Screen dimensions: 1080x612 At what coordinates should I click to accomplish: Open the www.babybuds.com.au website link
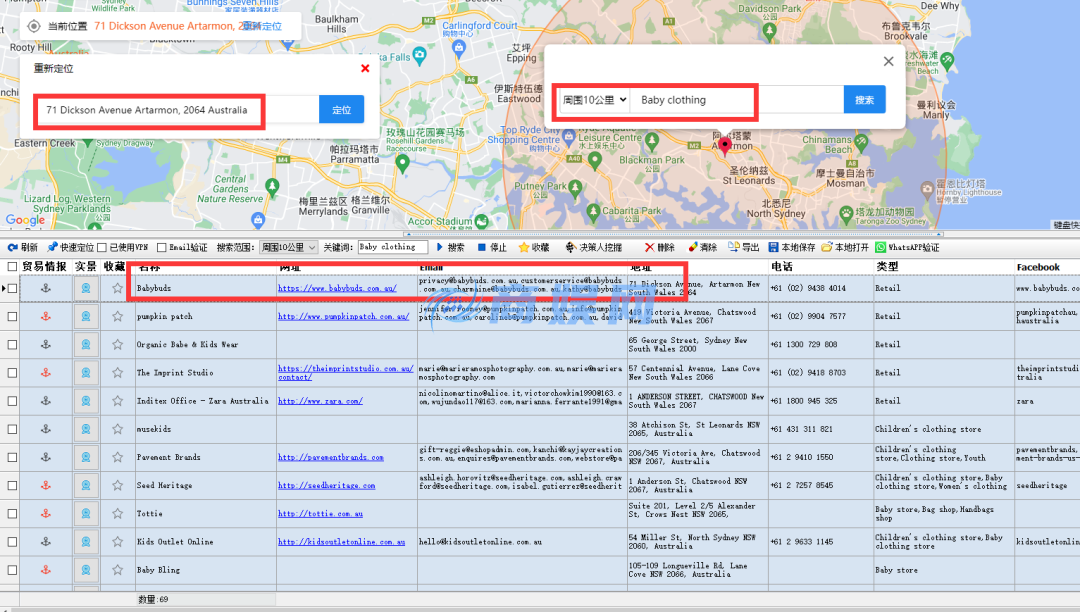tap(337, 289)
